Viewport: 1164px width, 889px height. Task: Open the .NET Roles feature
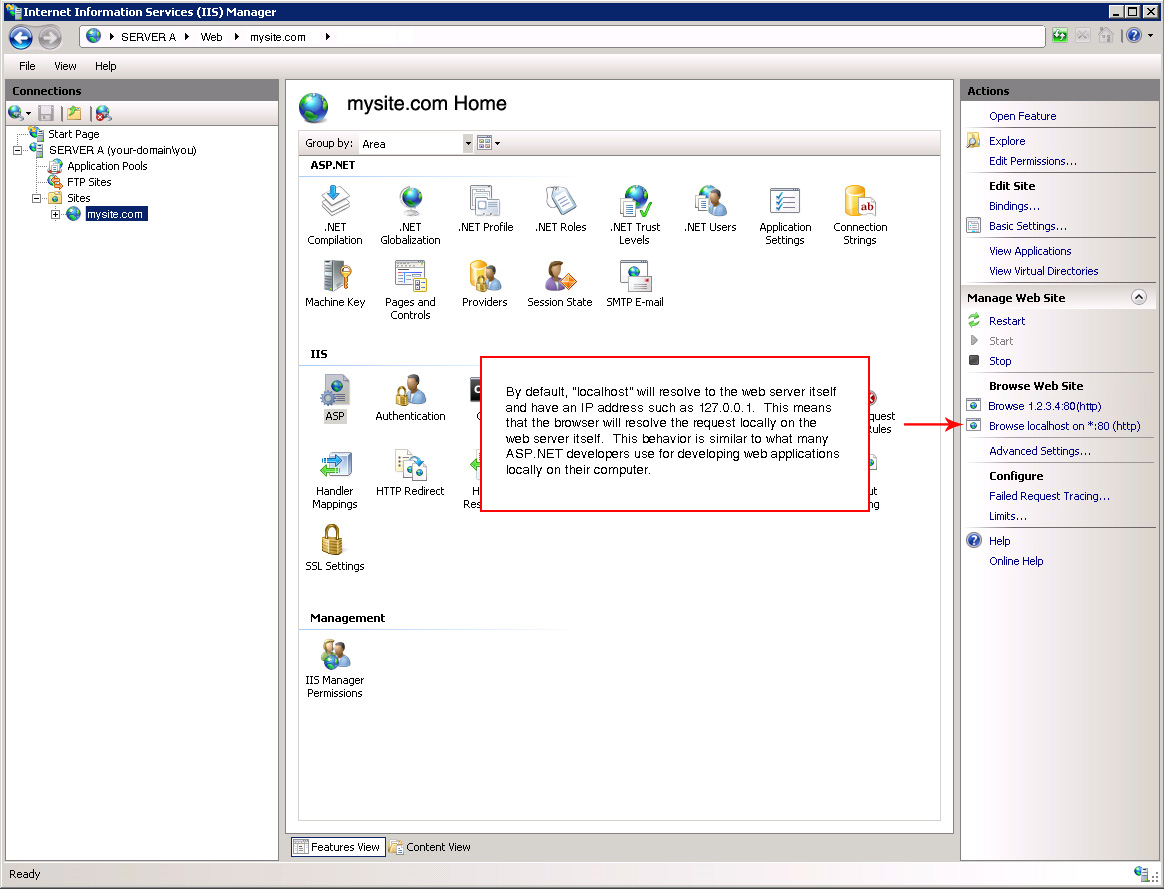560,209
